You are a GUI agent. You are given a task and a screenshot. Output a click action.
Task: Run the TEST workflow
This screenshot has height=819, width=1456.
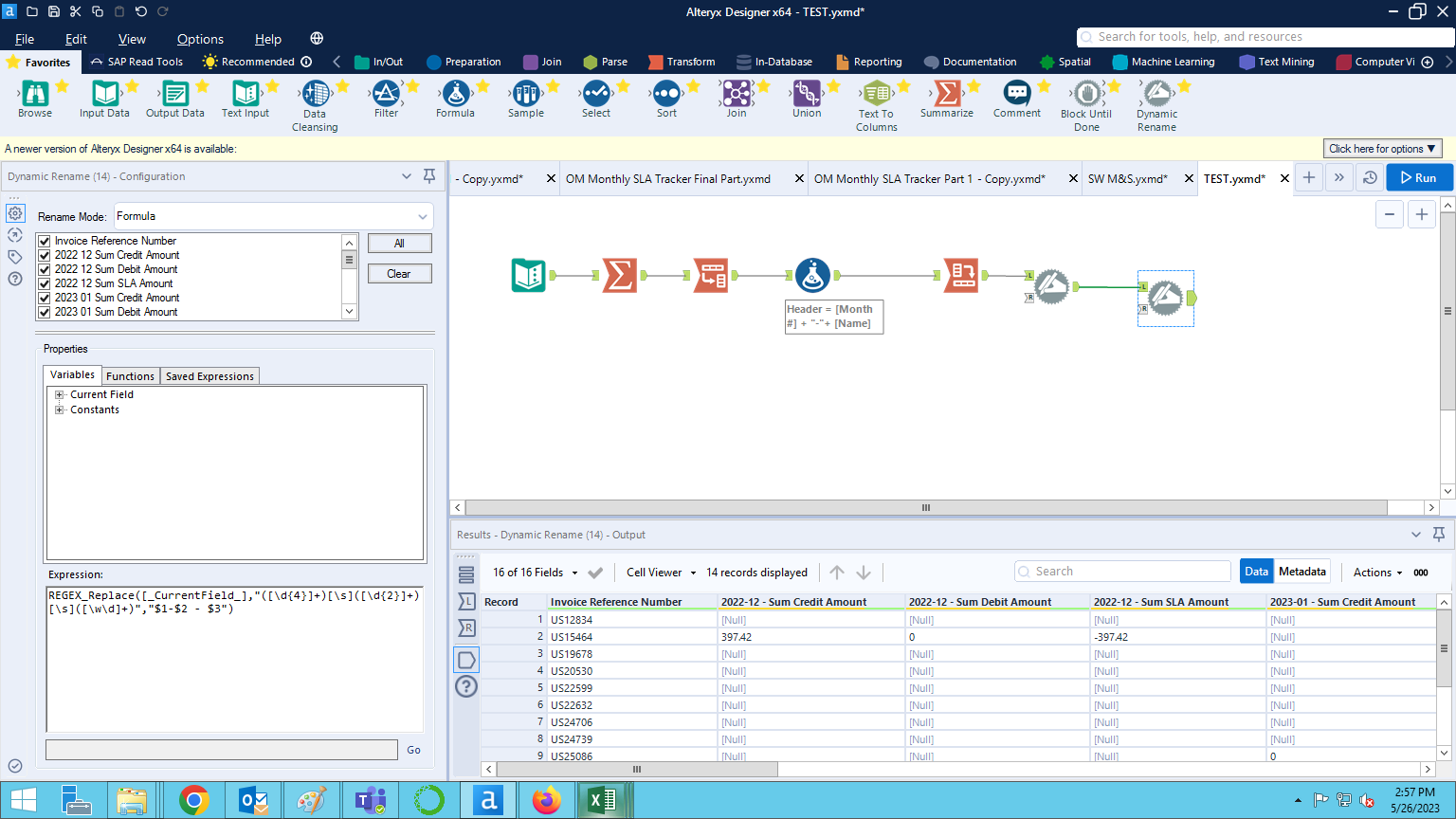tap(1419, 177)
